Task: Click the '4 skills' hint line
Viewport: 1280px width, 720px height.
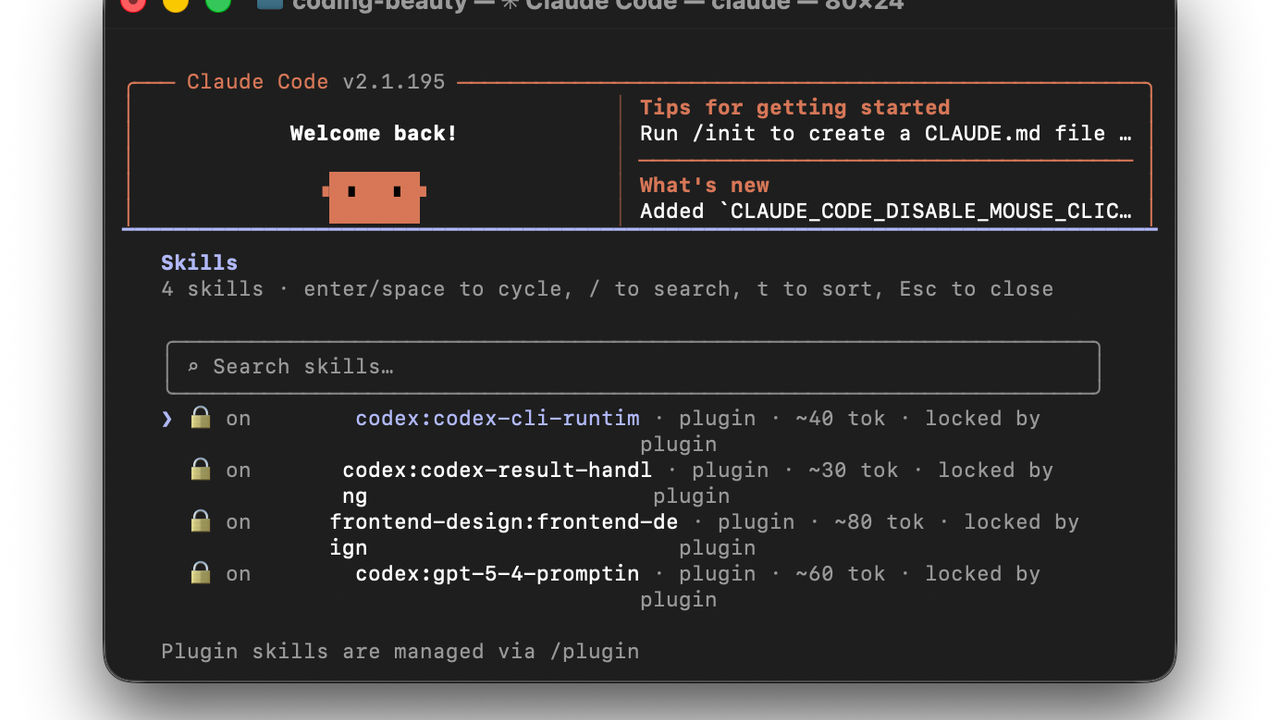Action: (x=607, y=289)
